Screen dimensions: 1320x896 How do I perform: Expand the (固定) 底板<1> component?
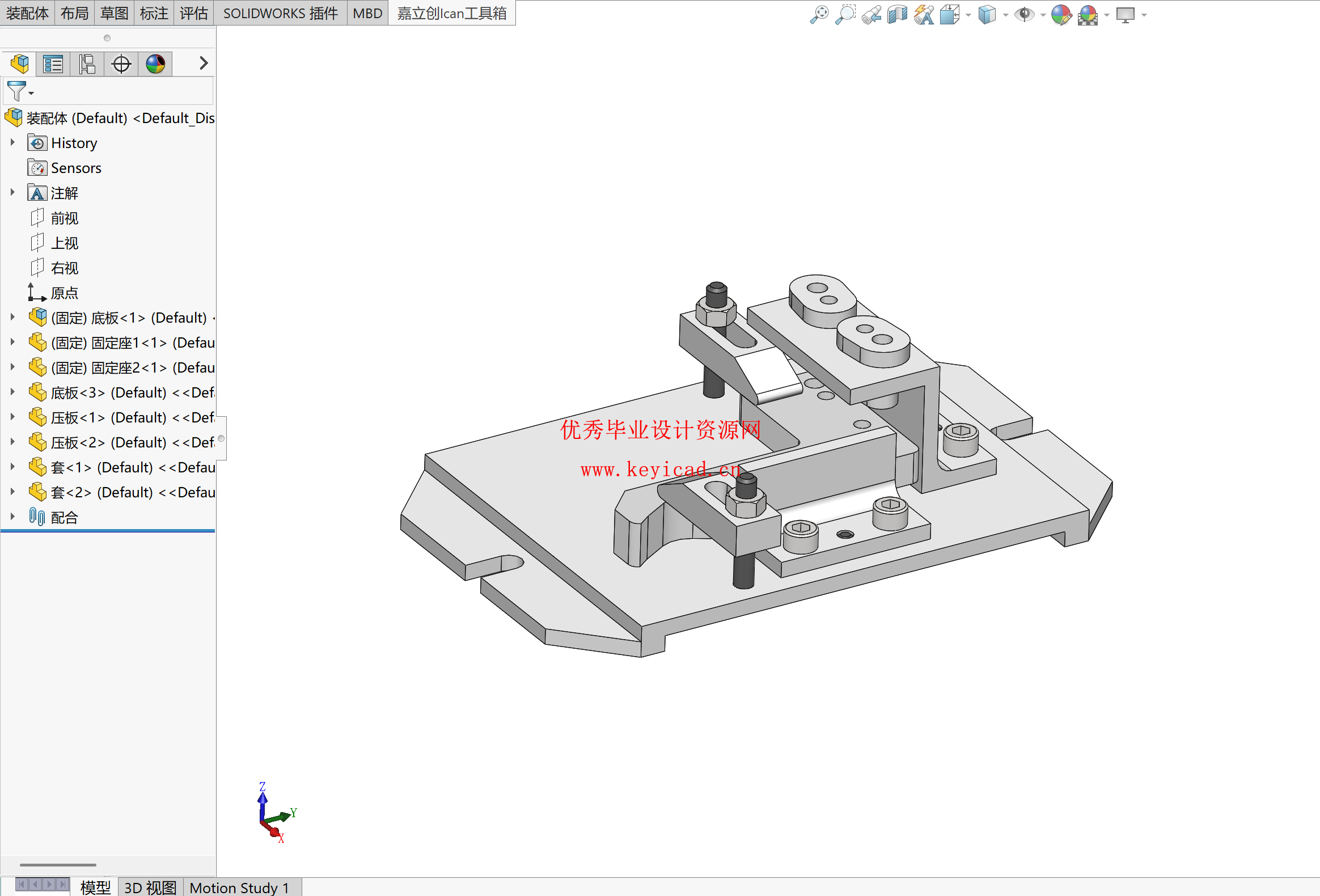coord(12,318)
